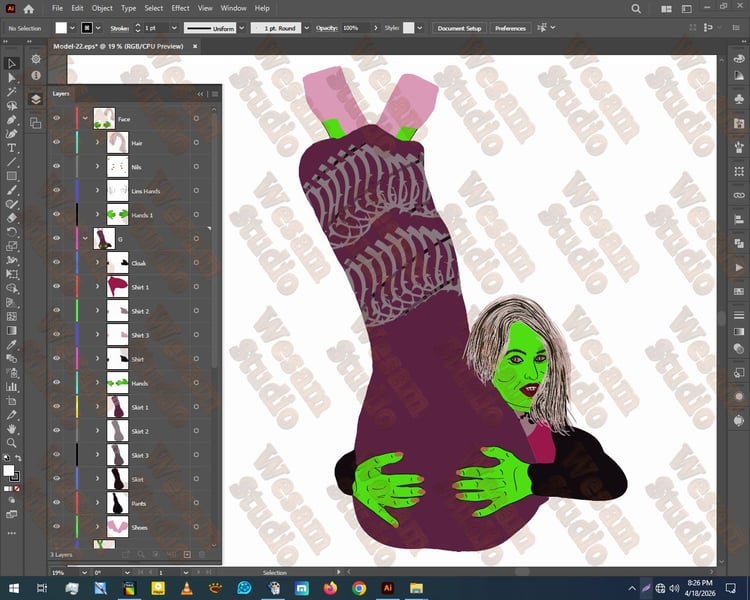Image resolution: width=750 pixels, height=600 pixels.
Task: Select the Direct Selection tool
Action: pos(11,78)
